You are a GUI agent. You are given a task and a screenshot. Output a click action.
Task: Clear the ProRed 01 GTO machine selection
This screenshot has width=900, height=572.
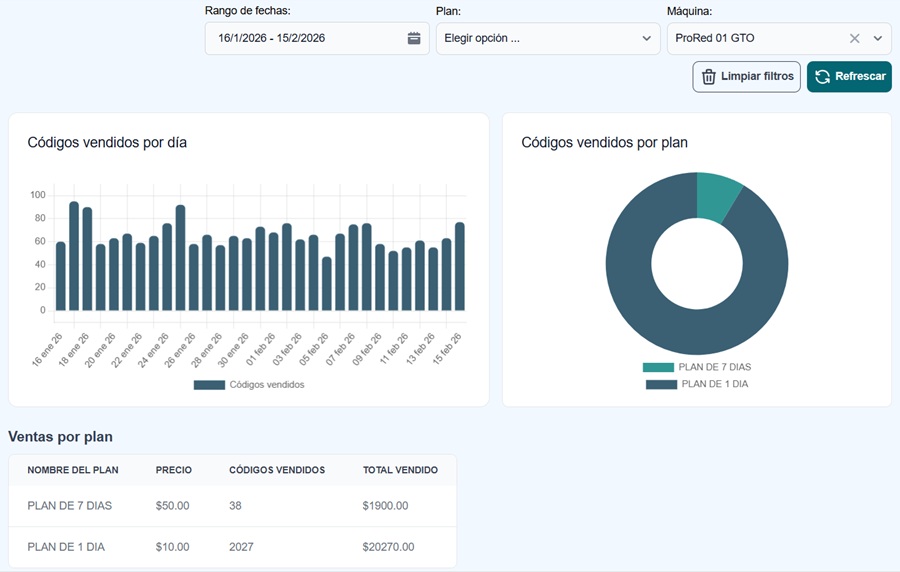tap(854, 39)
